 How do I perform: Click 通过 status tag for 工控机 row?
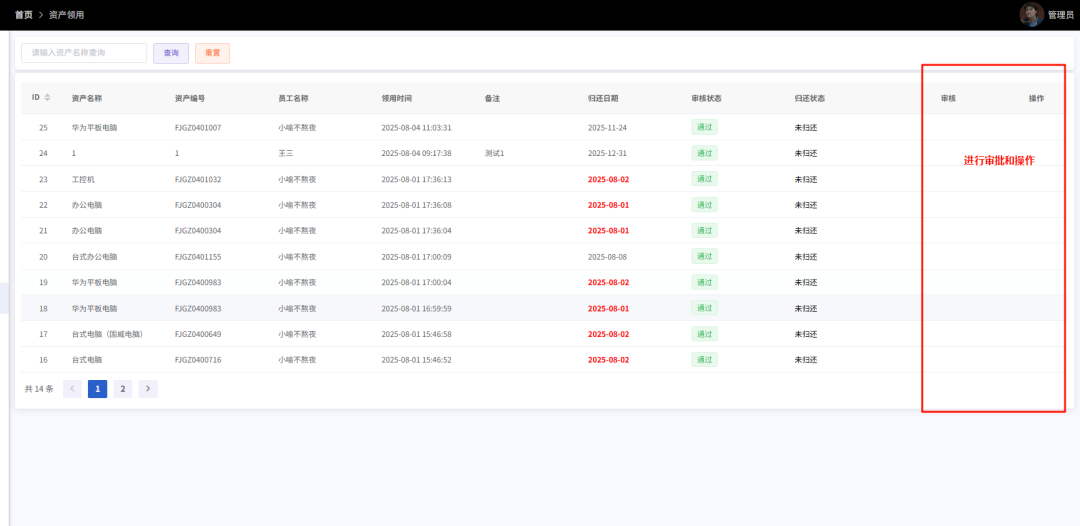tap(704, 179)
